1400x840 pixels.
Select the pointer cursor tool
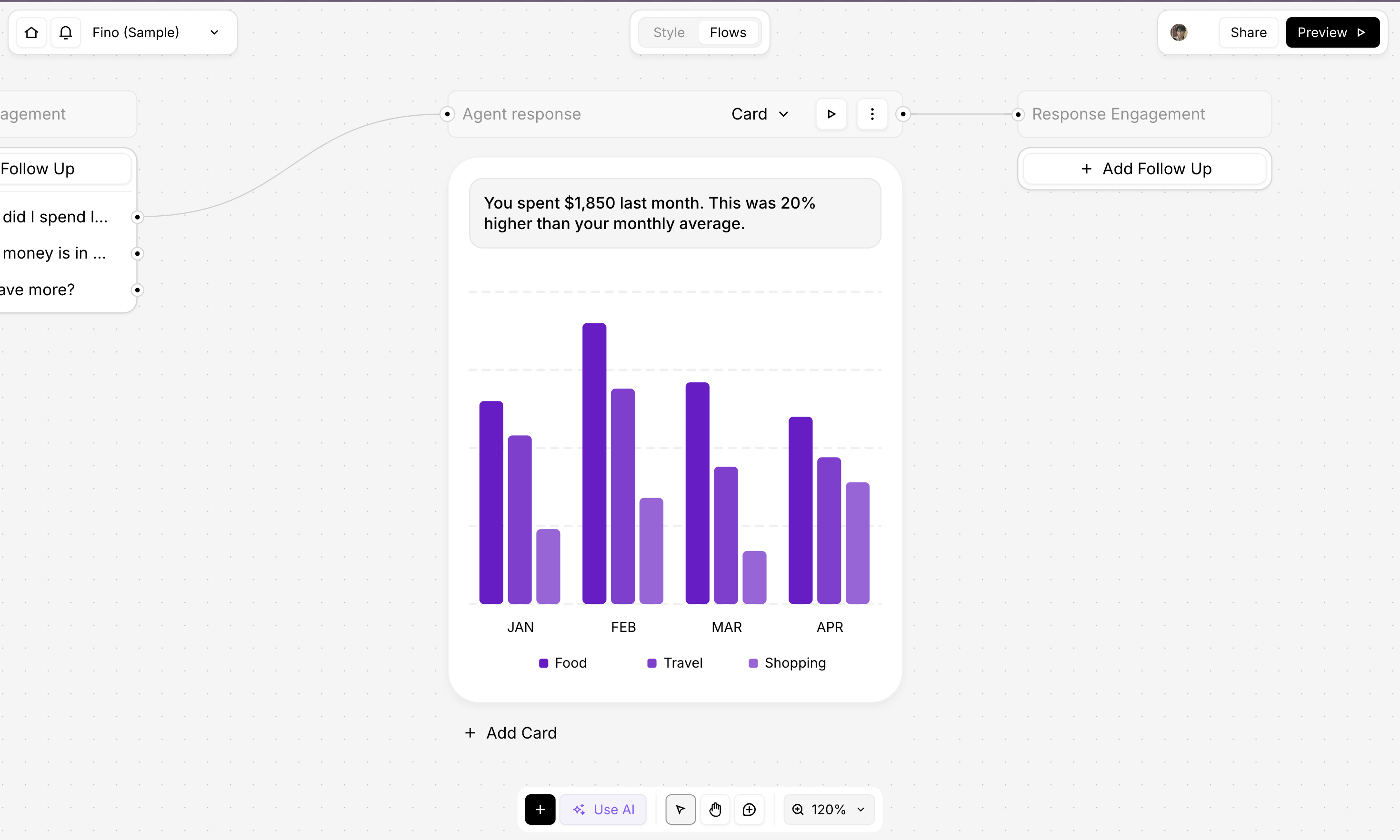680,810
